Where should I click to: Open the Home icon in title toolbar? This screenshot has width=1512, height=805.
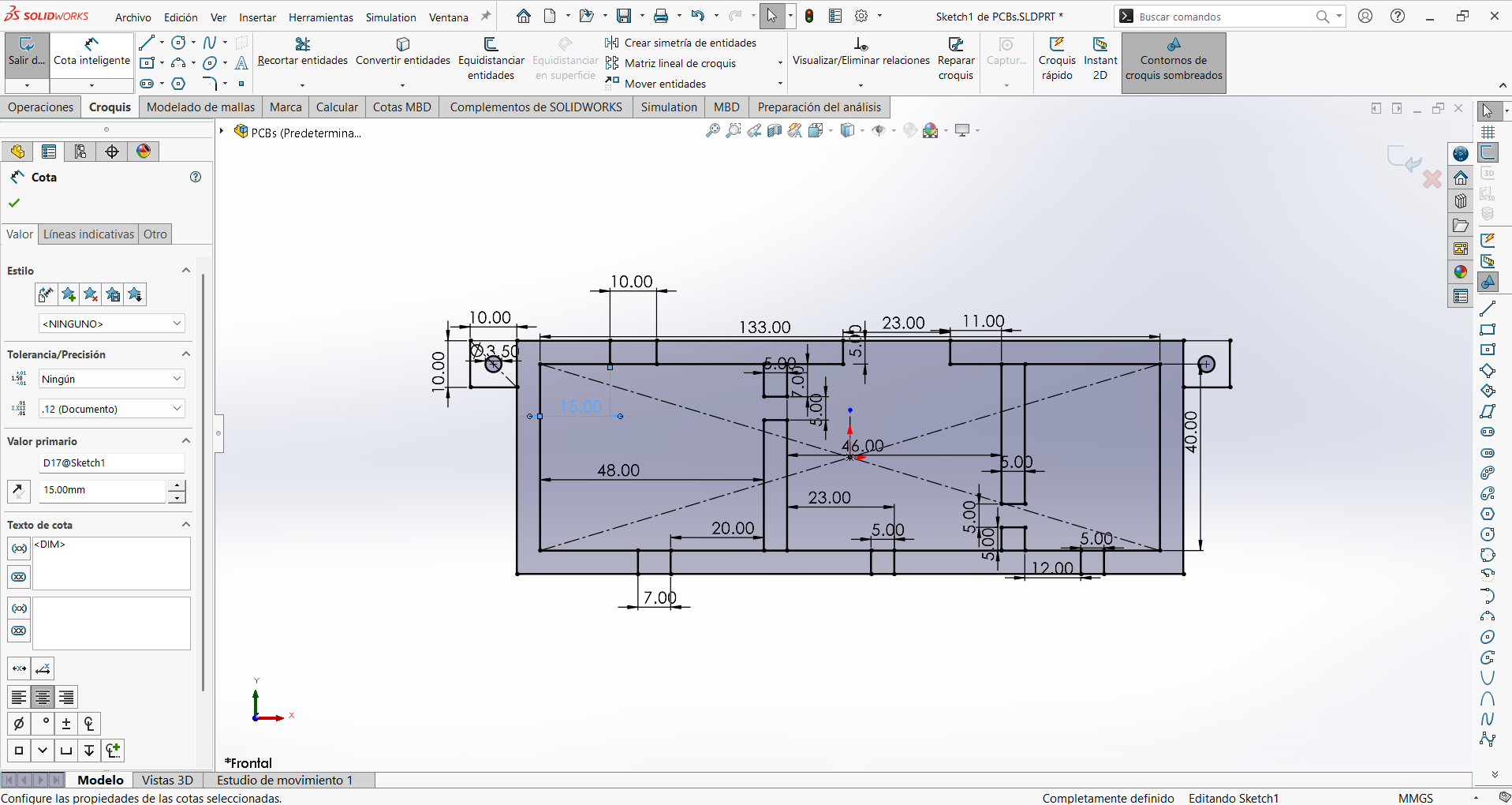(524, 16)
